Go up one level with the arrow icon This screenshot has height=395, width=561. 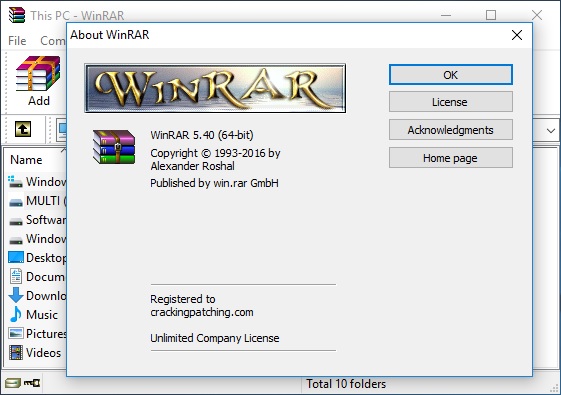pos(23,129)
